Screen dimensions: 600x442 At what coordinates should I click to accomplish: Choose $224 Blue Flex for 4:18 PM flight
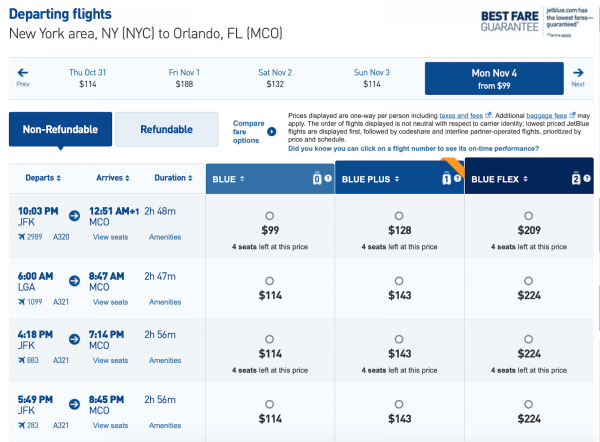(x=529, y=338)
